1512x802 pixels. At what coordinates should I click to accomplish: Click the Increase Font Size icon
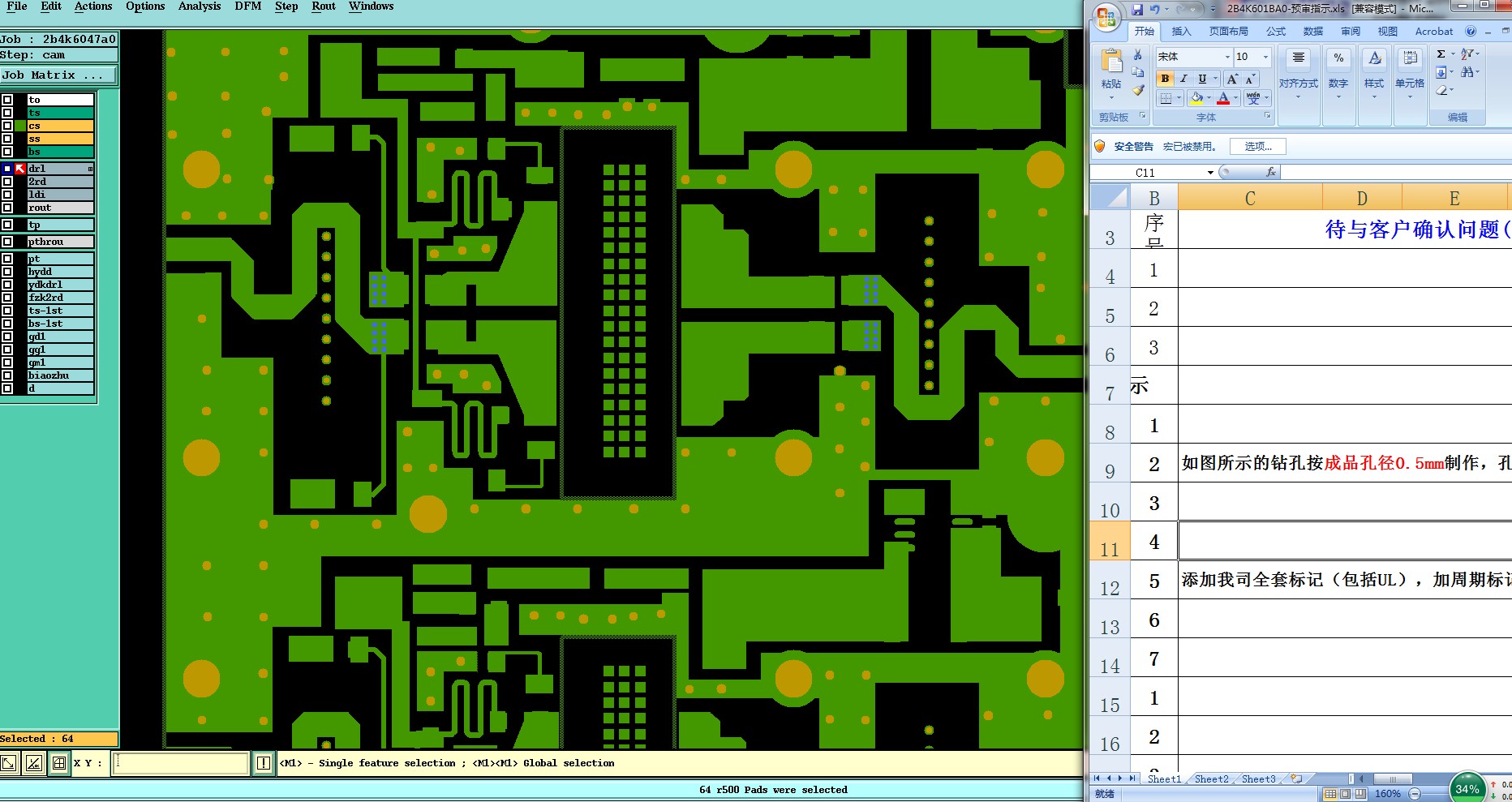pos(1233,79)
